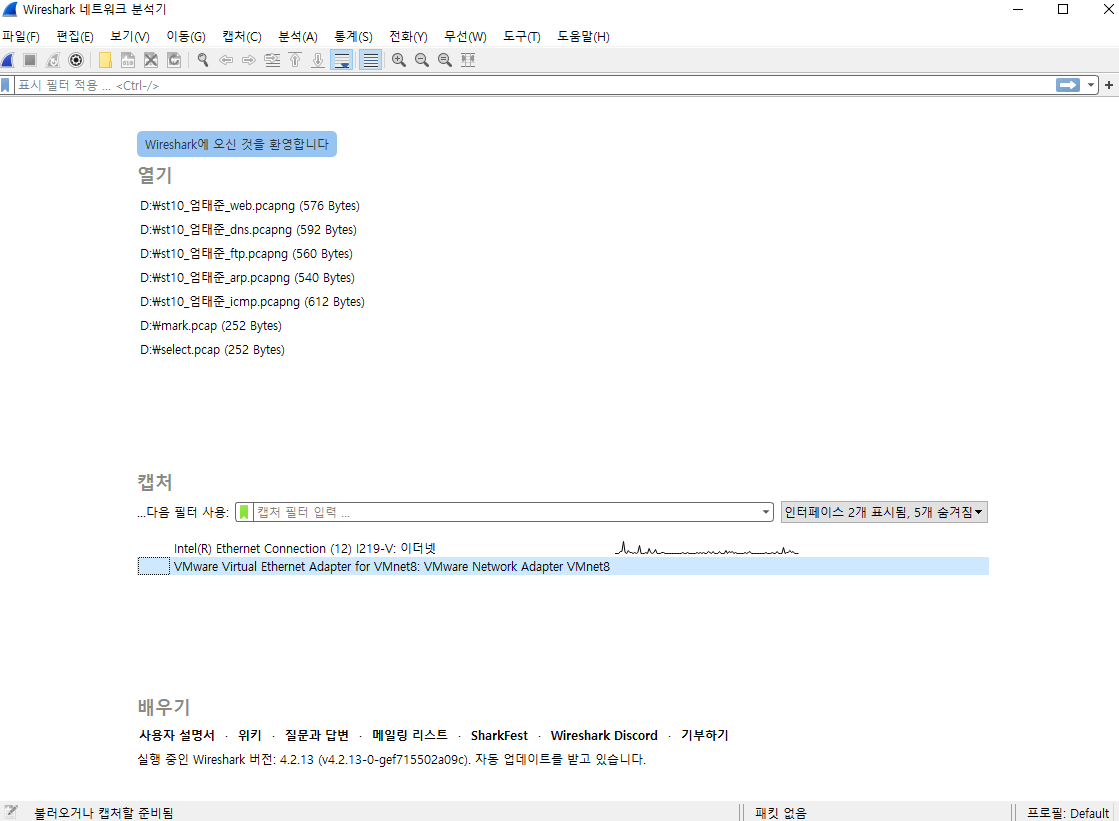Open the Wireshark Discord link
Image resolution: width=1119 pixels, height=821 pixels.
(x=604, y=735)
